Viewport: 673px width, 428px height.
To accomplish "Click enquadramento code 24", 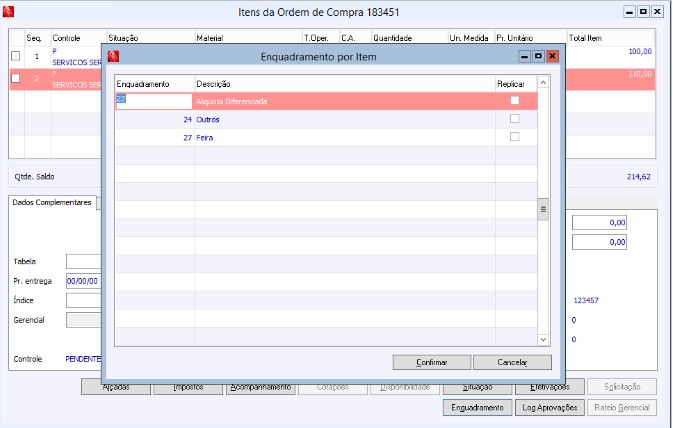I will click(187, 120).
